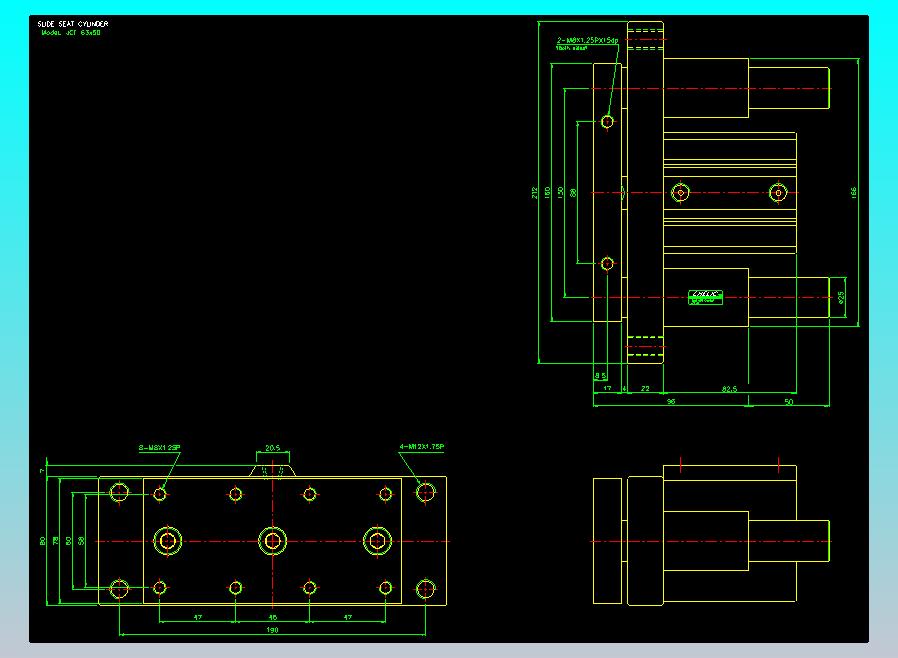Select the 82.5 length dimension
Screen dimensions: 898x658
[730, 389]
